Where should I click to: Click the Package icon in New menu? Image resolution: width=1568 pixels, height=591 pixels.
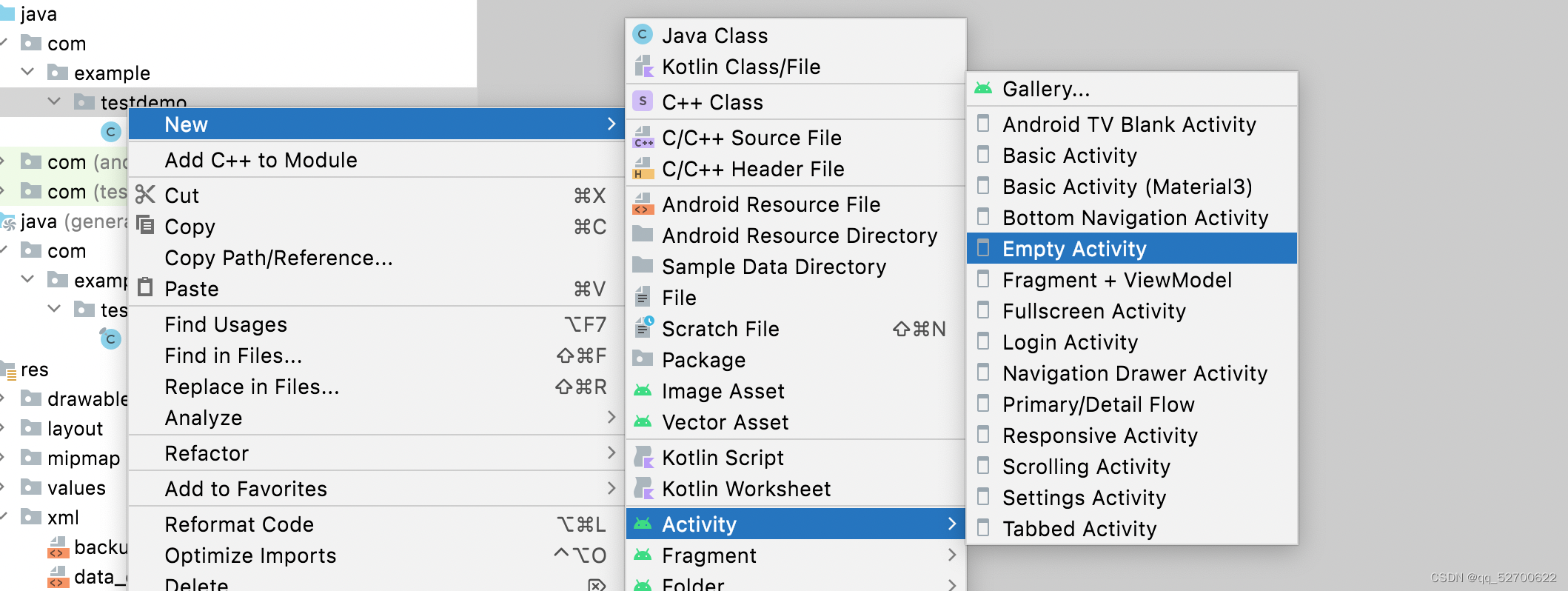coord(643,359)
